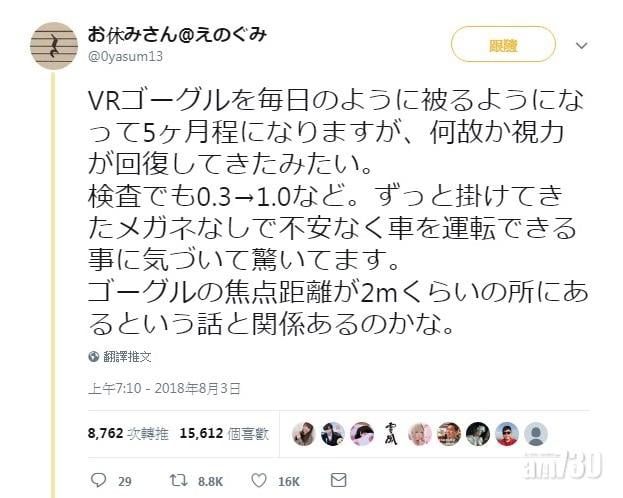Image resolution: width=623 pixels, height=498 pixels.
Task: Open the お休みさん@えのぐみ display name
Action: [x=177, y=35]
